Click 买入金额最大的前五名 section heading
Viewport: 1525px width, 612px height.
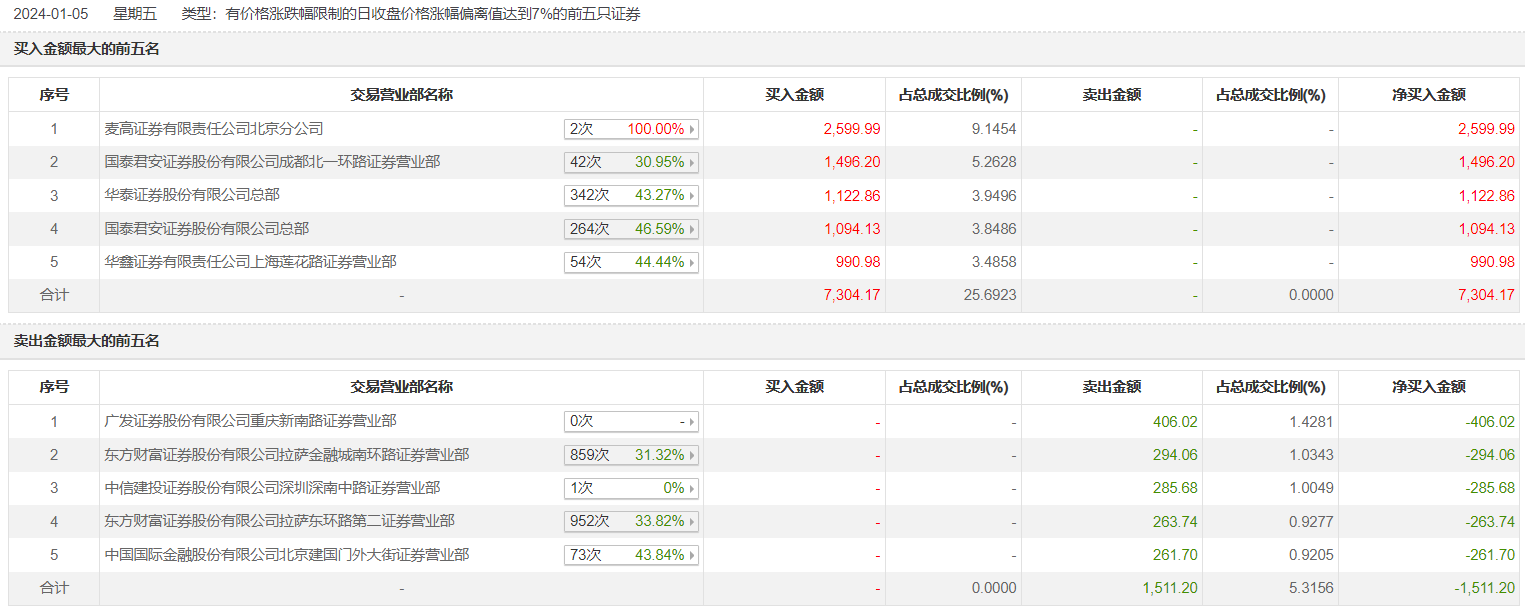pos(87,48)
